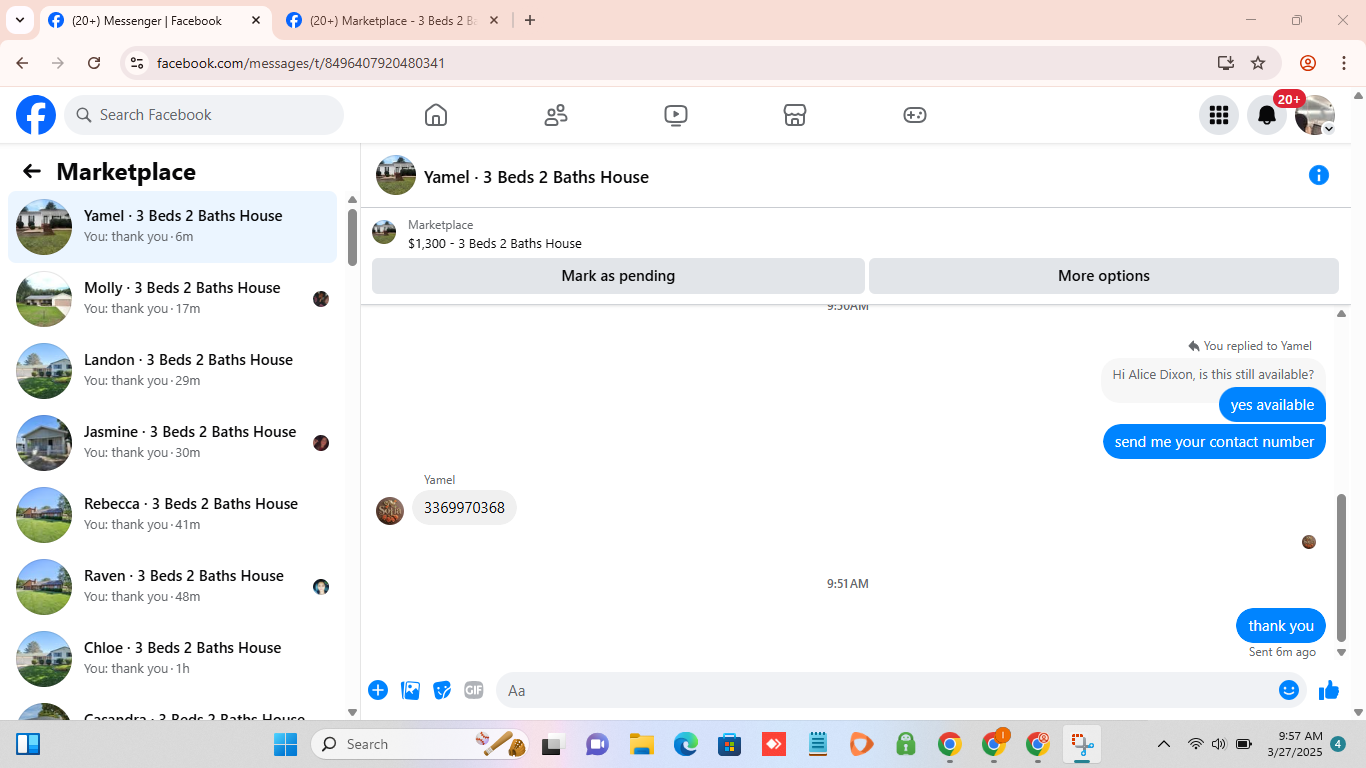The image size is (1366, 768).
Task: Send a thumbs-up like
Action: coord(1329,690)
